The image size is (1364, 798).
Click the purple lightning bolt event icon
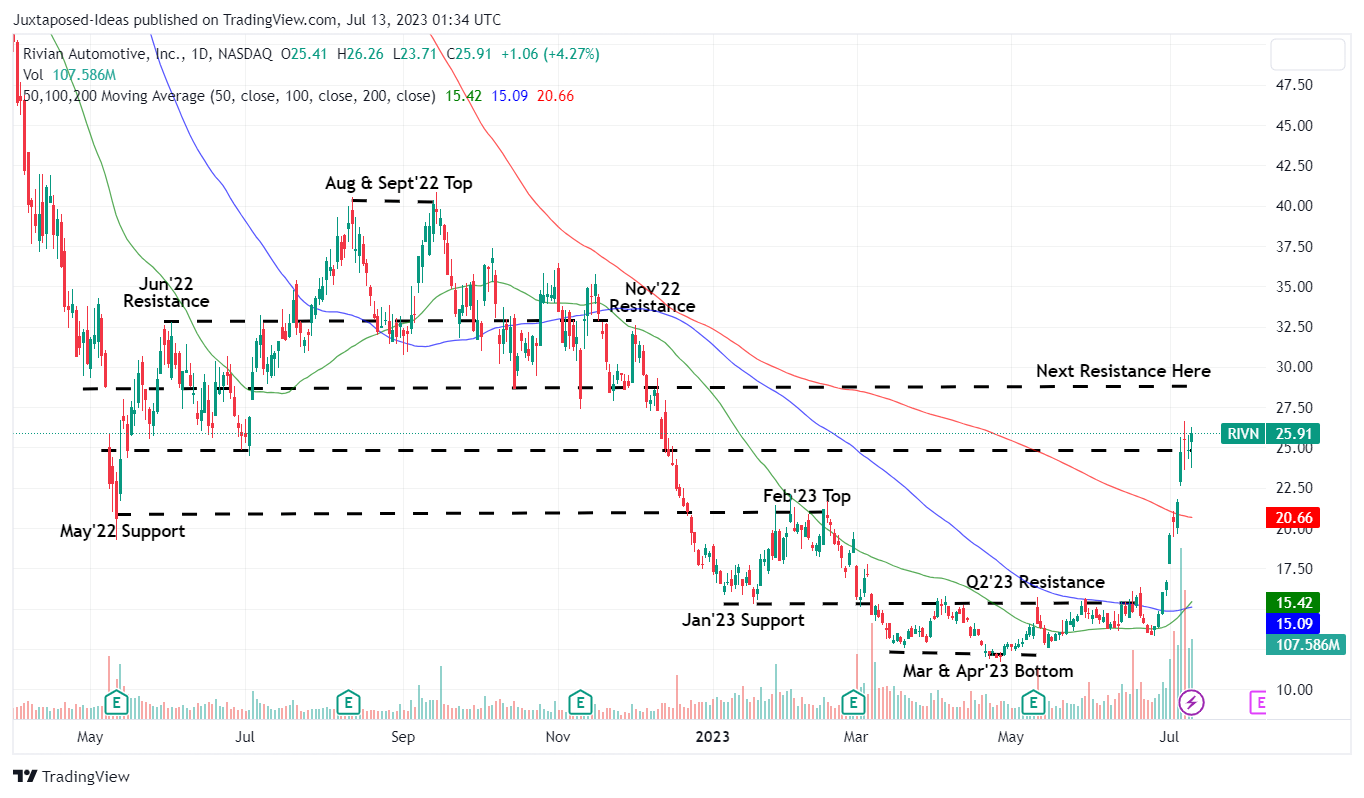1191,702
